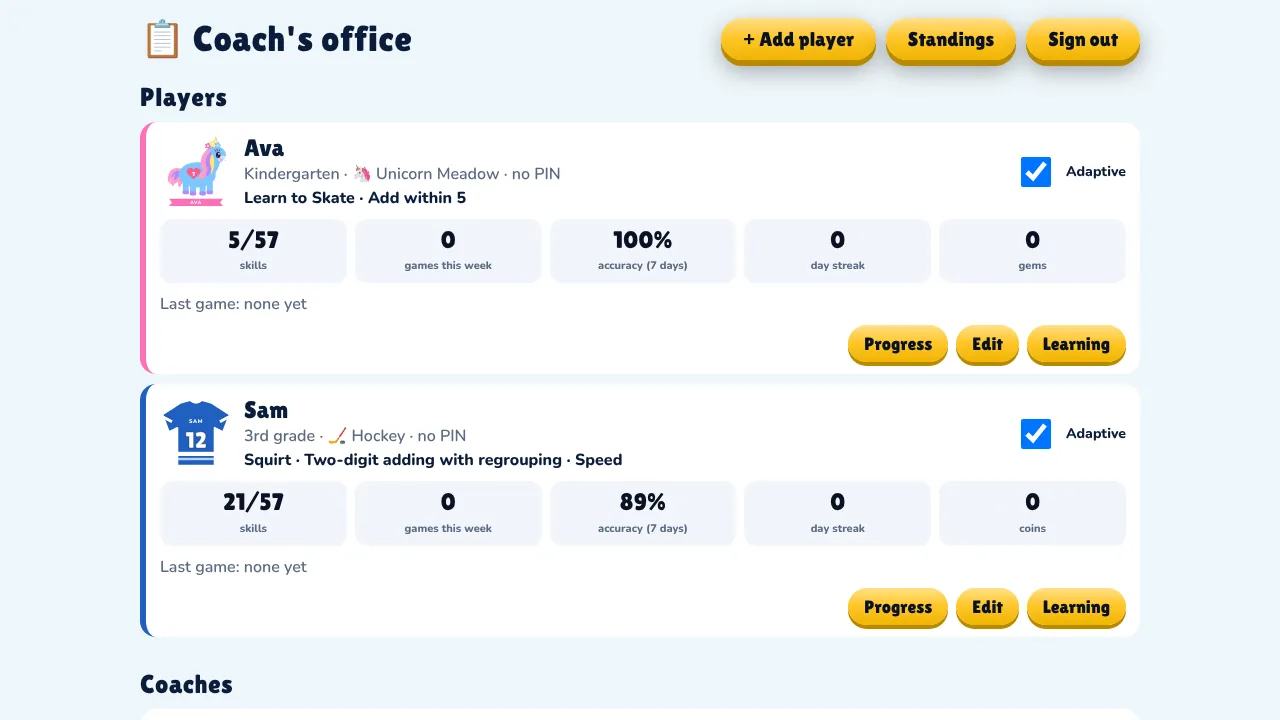Click Edit on Sam's card

pyautogui.click(x=987, y=607)
